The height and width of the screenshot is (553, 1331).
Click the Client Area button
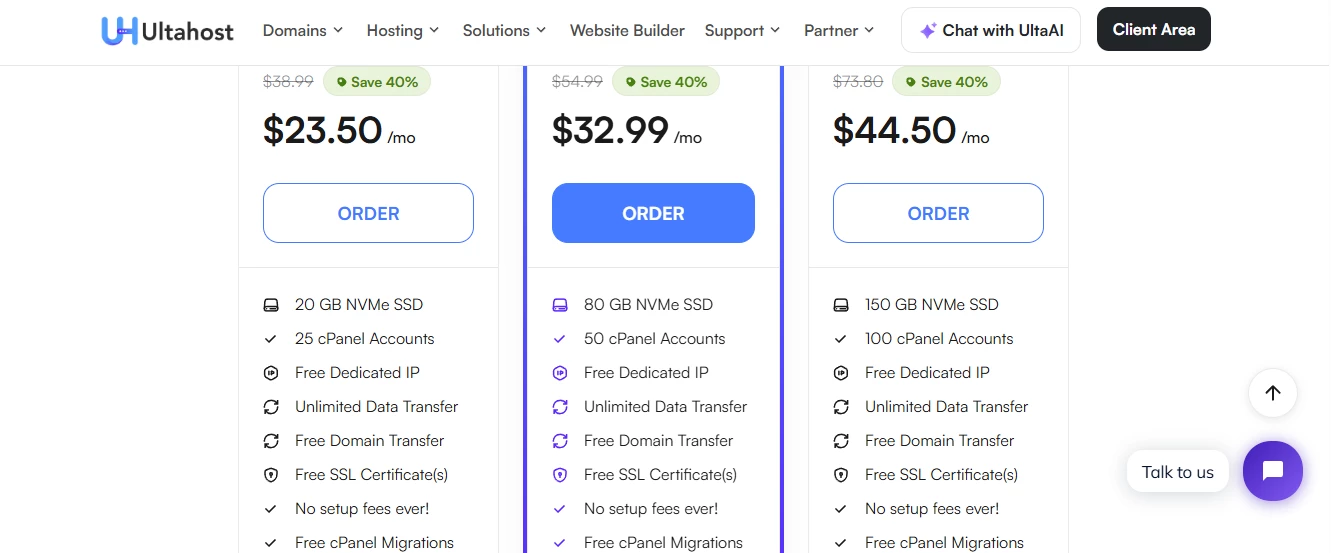1153,29
